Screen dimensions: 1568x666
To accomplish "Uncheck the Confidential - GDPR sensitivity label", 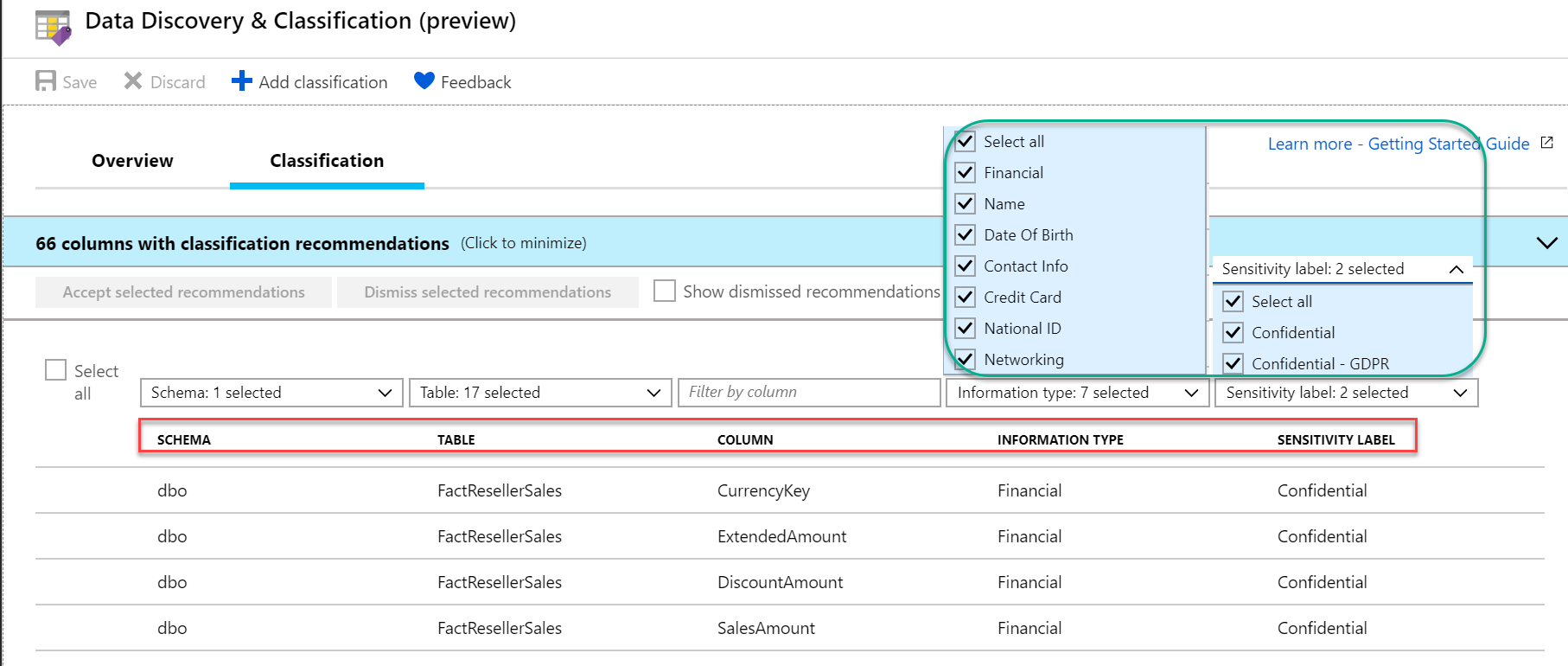I will pos(1233,364).
